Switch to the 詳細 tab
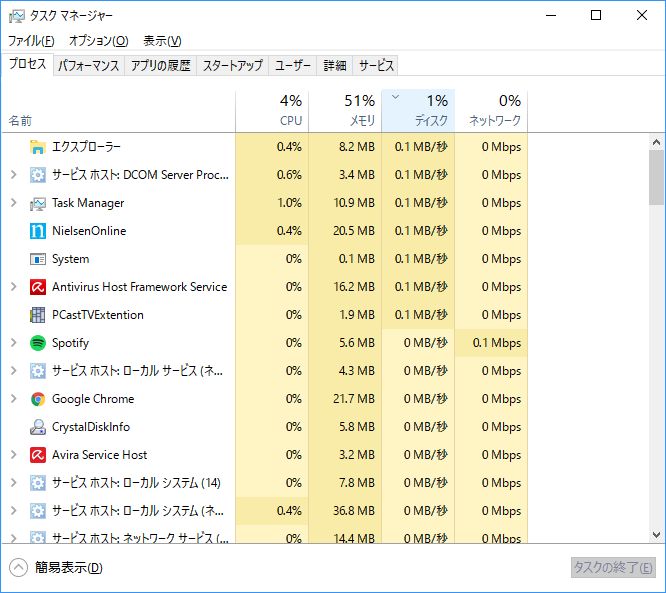The width and height of the screenshot is (666, 593). [x=335, y=65]
